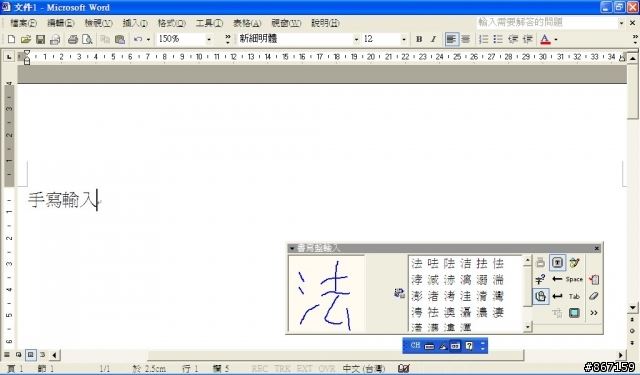
Task: Switch to print layout view
Action: (x=31, y=355)
